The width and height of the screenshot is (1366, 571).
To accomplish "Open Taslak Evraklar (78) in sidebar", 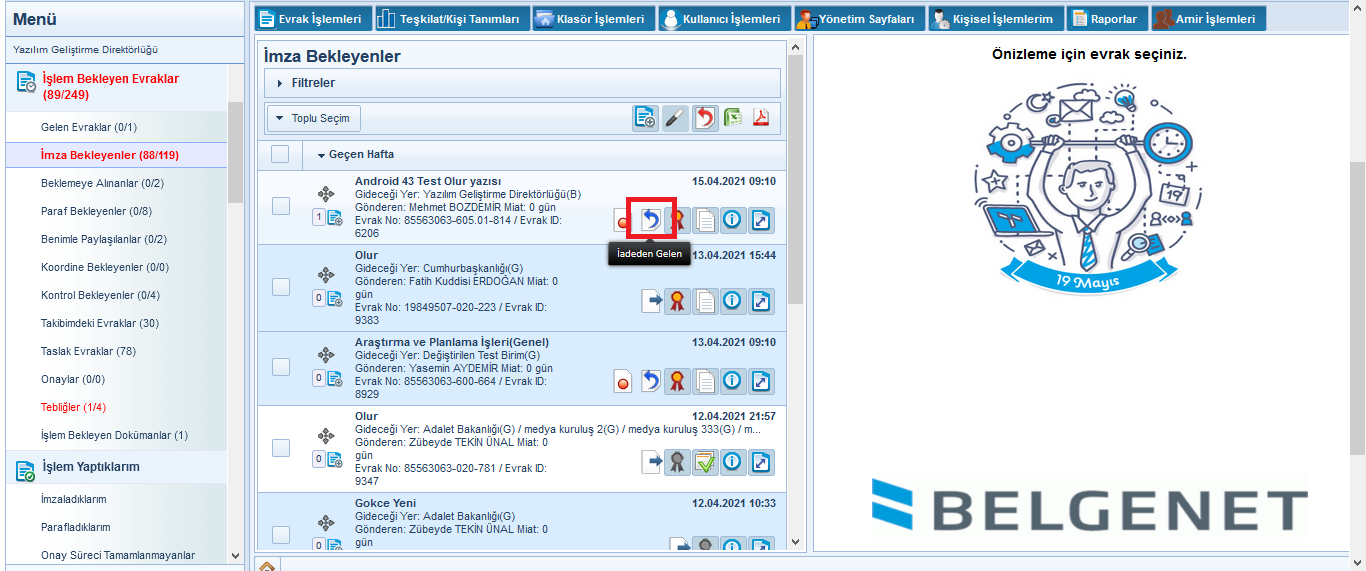I will click(88, 351).
